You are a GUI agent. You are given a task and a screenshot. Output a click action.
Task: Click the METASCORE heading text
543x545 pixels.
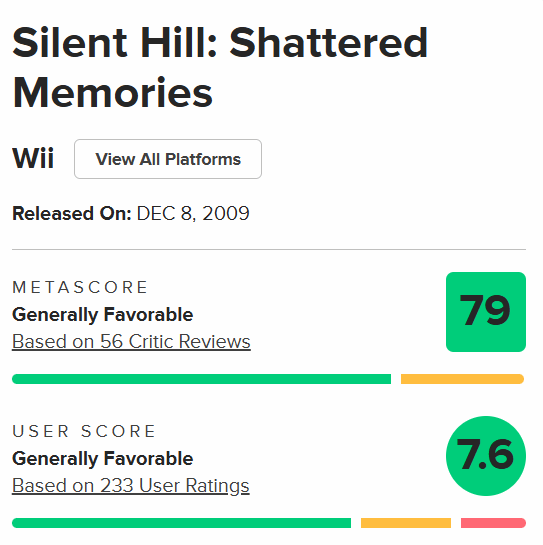pyautogui.click(x=80, y=287)
